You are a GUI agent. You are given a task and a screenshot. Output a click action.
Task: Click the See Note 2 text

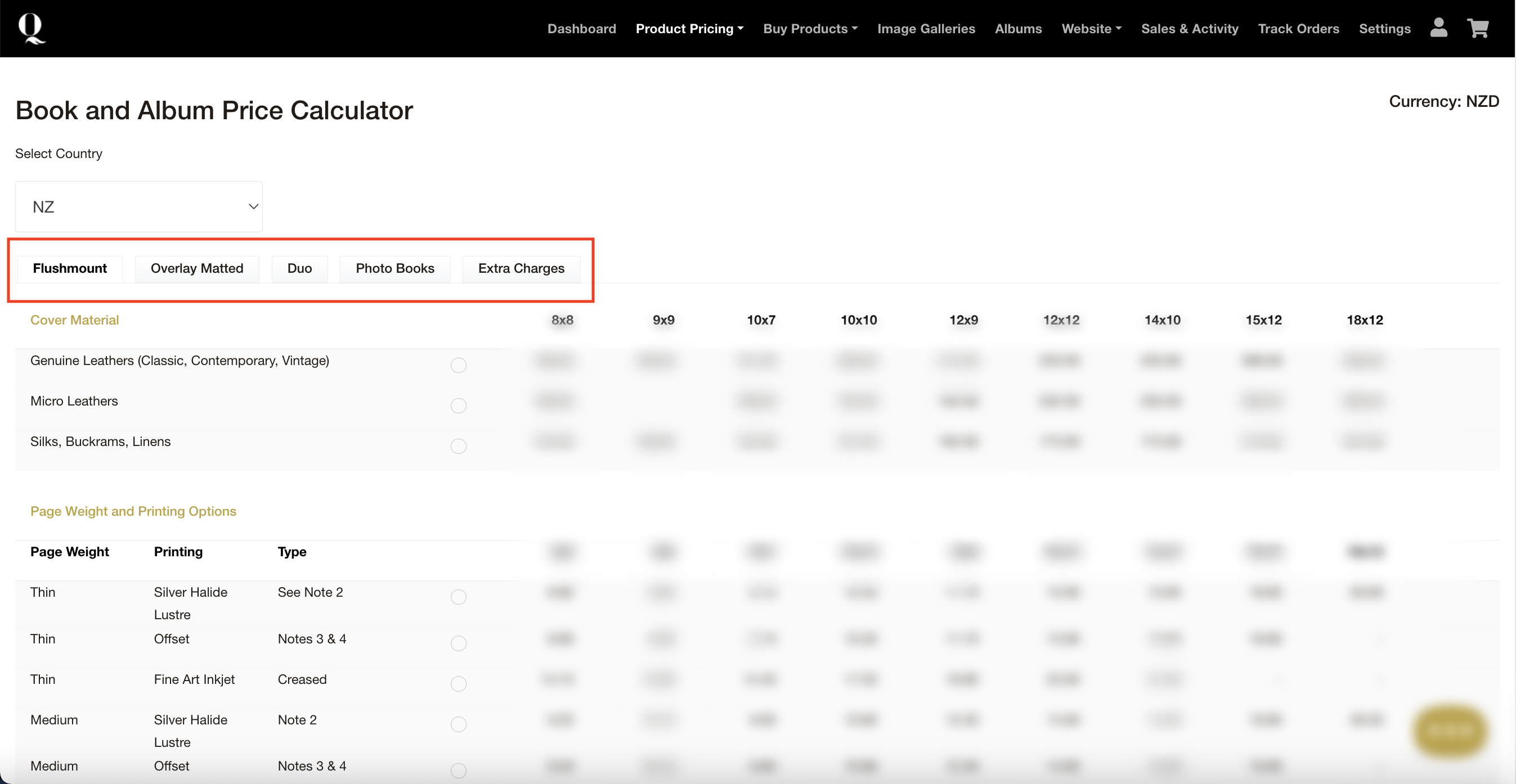click(x=310, y=592)
